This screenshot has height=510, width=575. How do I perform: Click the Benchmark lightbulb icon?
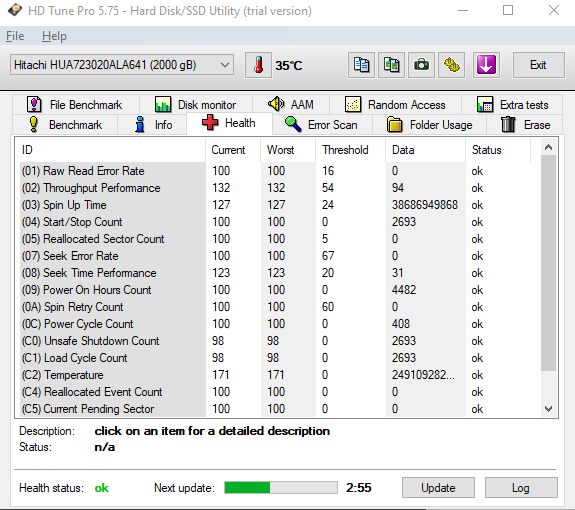33,124
